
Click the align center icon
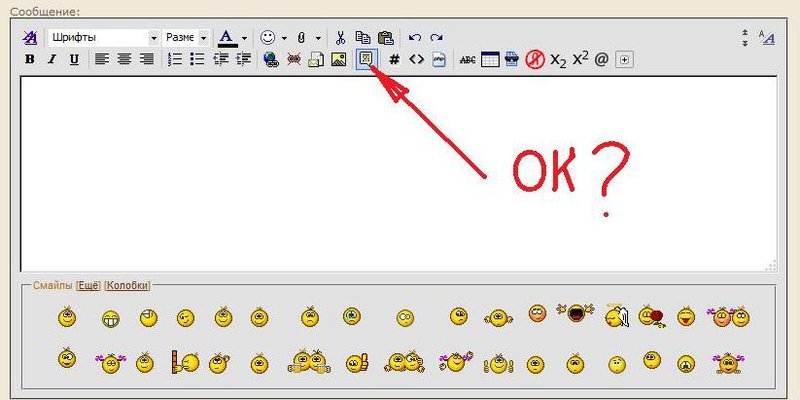click(x=124, y=59)
